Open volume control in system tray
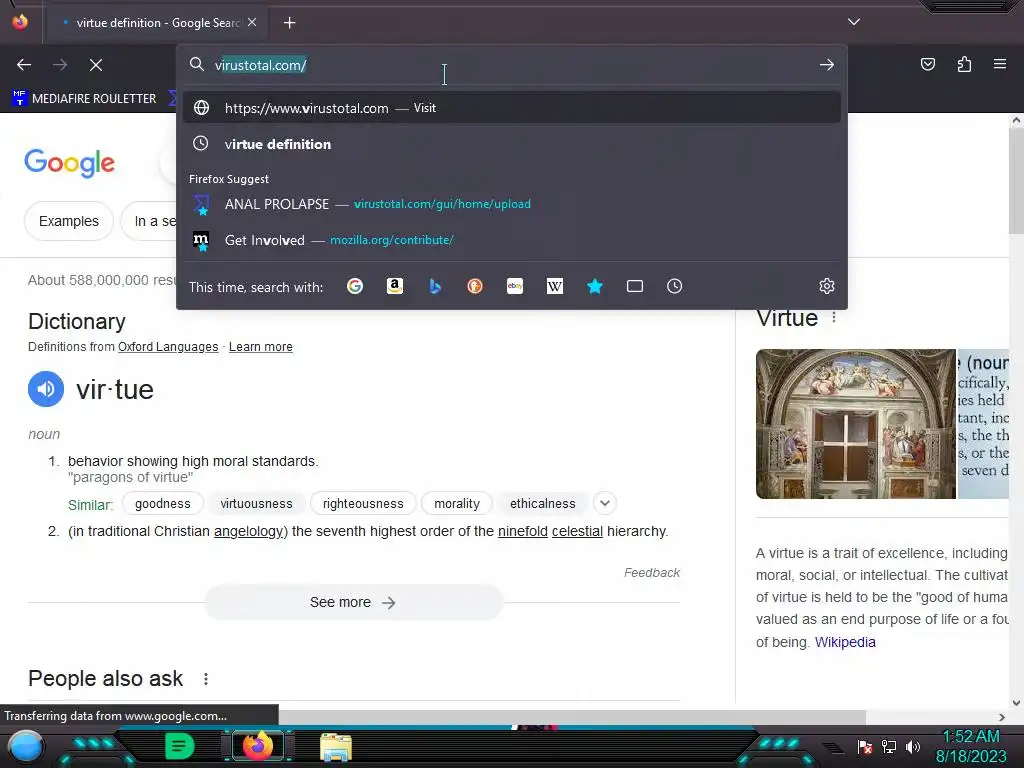1024x768 pixels. point(913,746)
